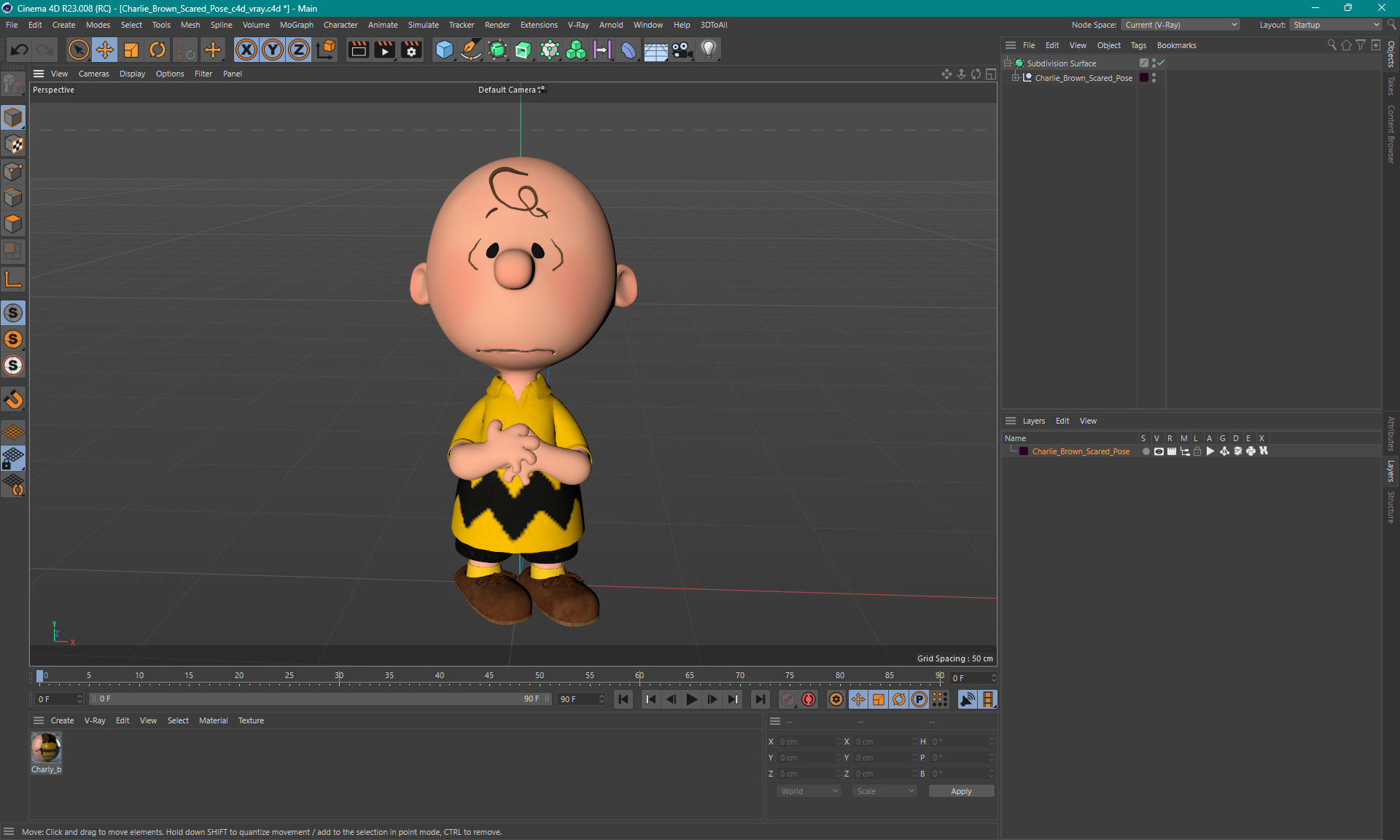Image resolution: width=1400 pixels, height=840 pixels.
Task: Click the spline Pen tool icon
Action: click(x=471, y=50)
